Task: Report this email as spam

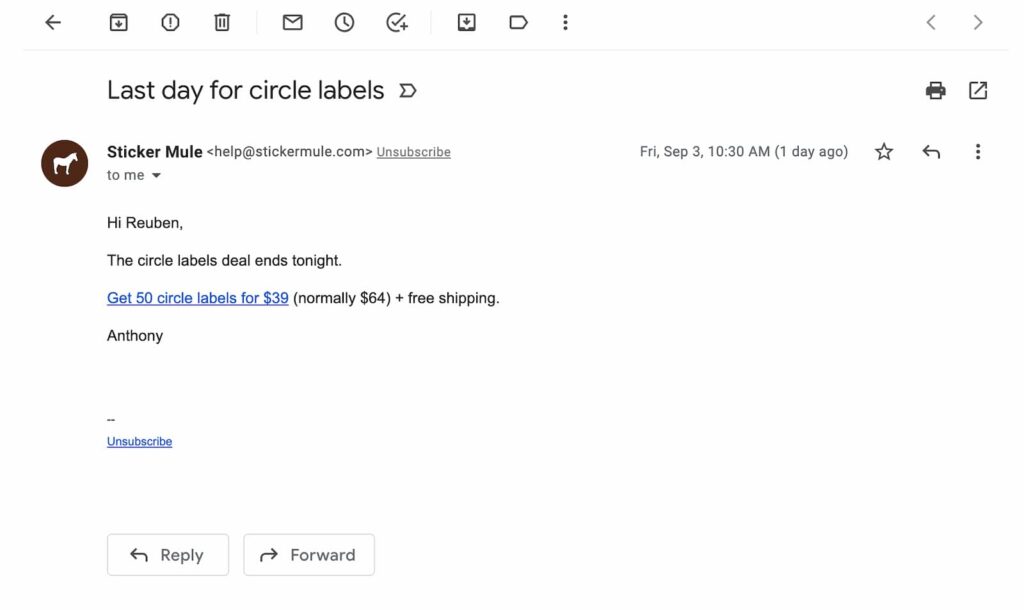Action: tap(170, 22)
